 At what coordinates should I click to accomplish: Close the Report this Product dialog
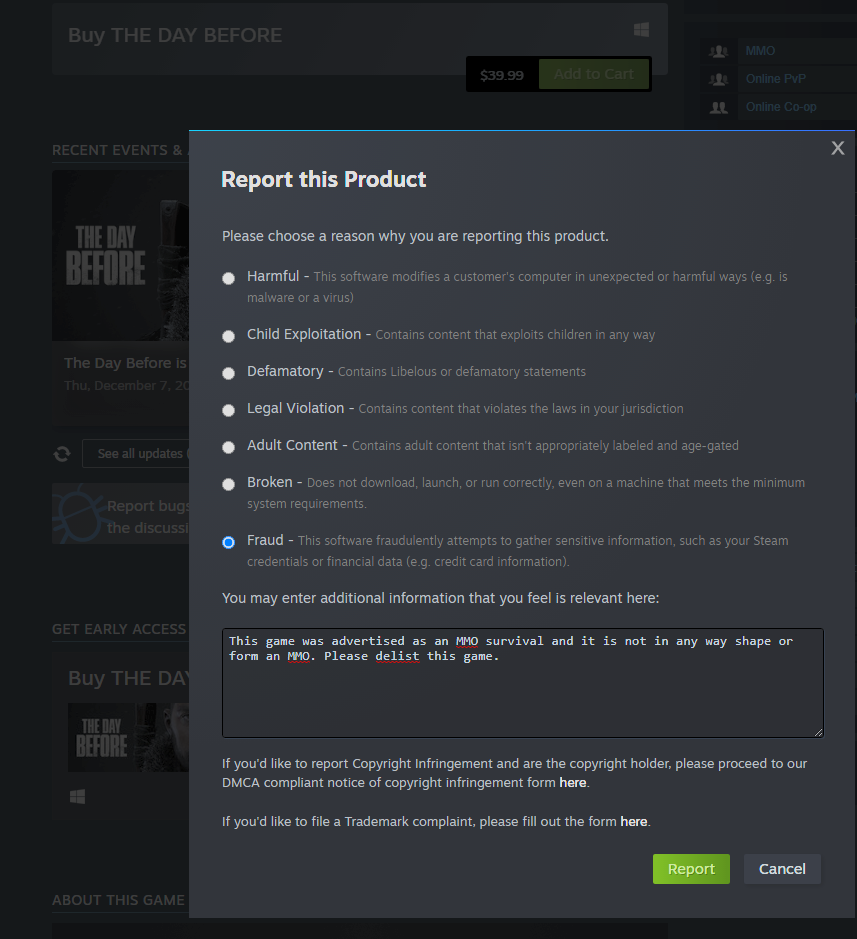pyautogui.click(x=838, y=148)
